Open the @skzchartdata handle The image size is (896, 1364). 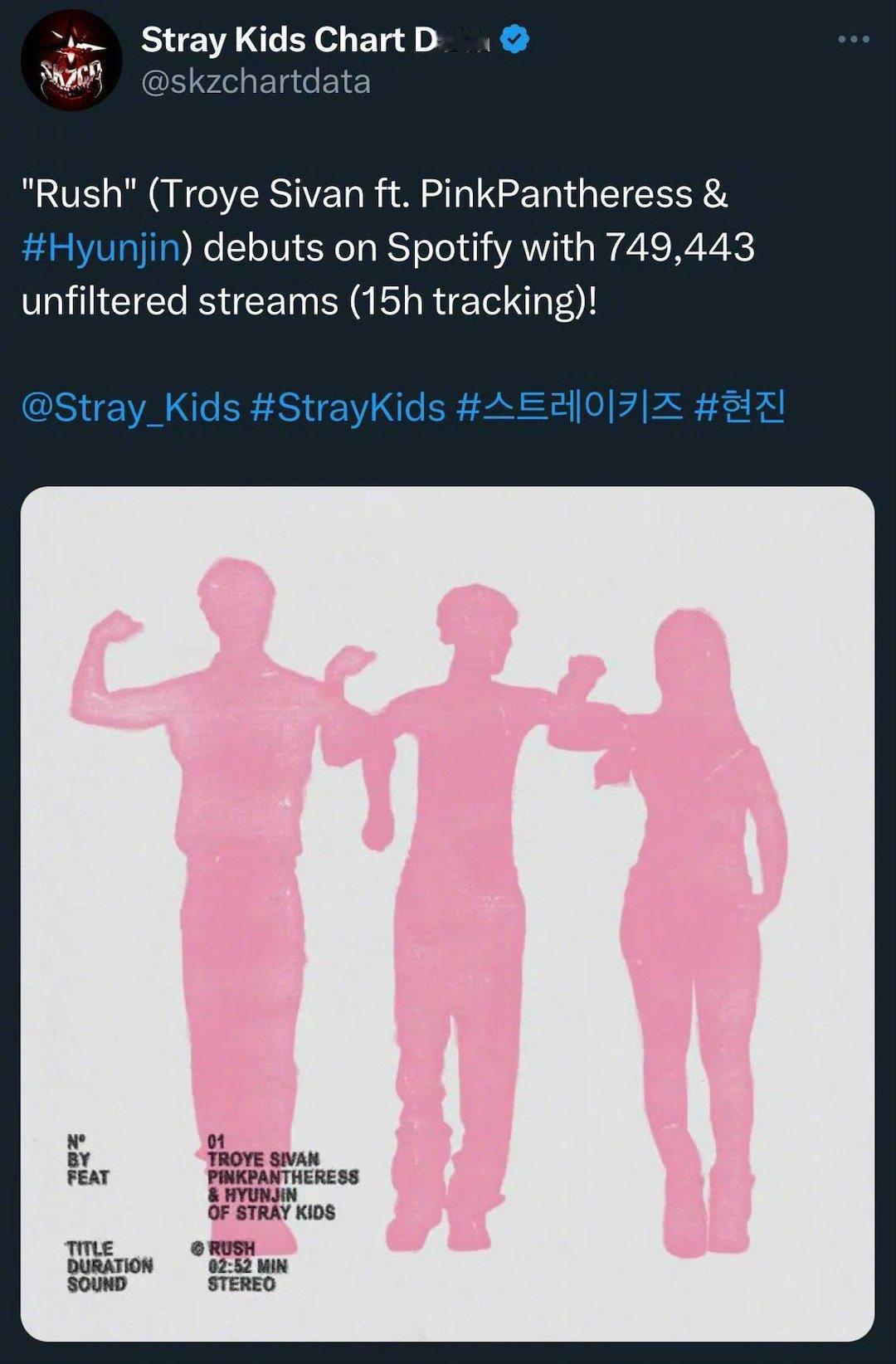pyautogui.click(x=256, y=82)
